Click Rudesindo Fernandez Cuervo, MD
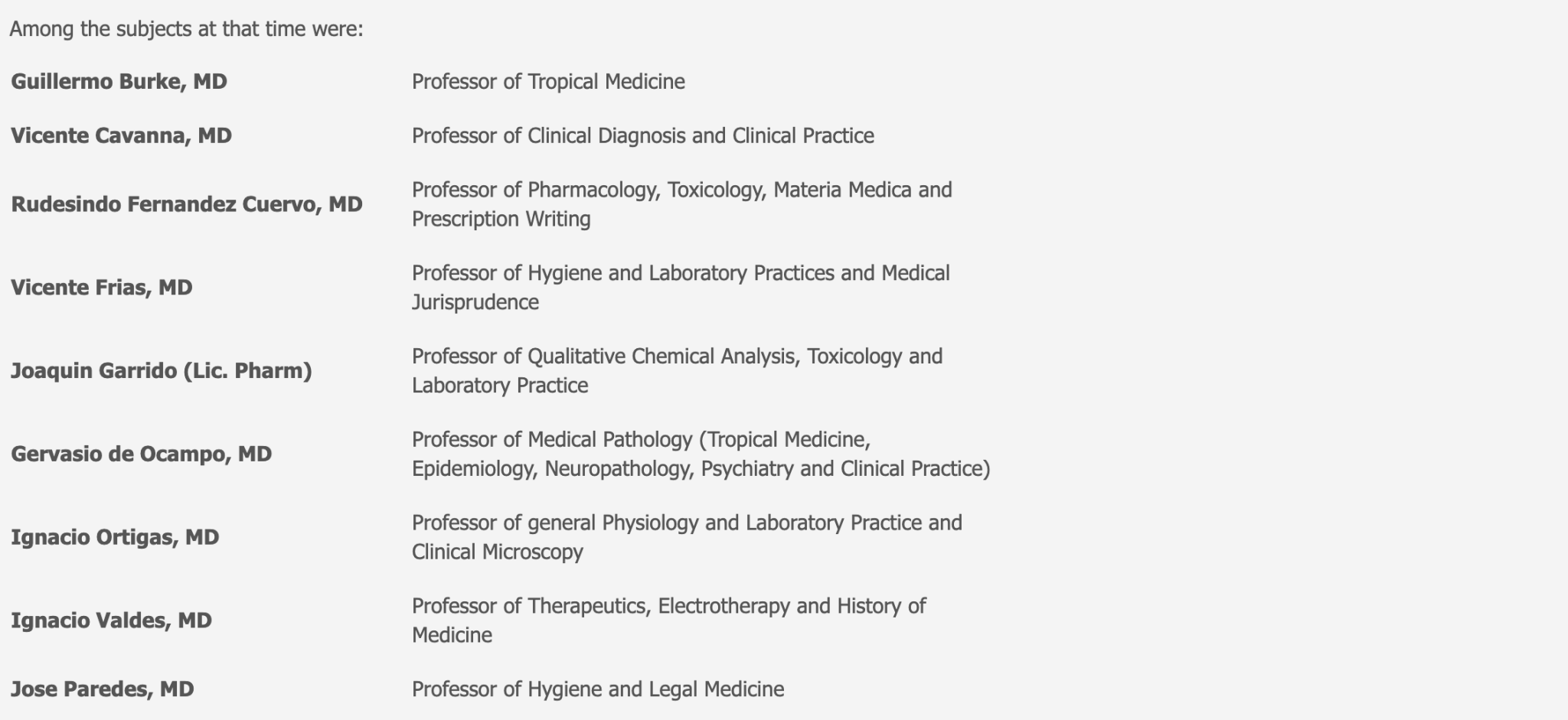 pyautogui.click(x=187, y=204)
